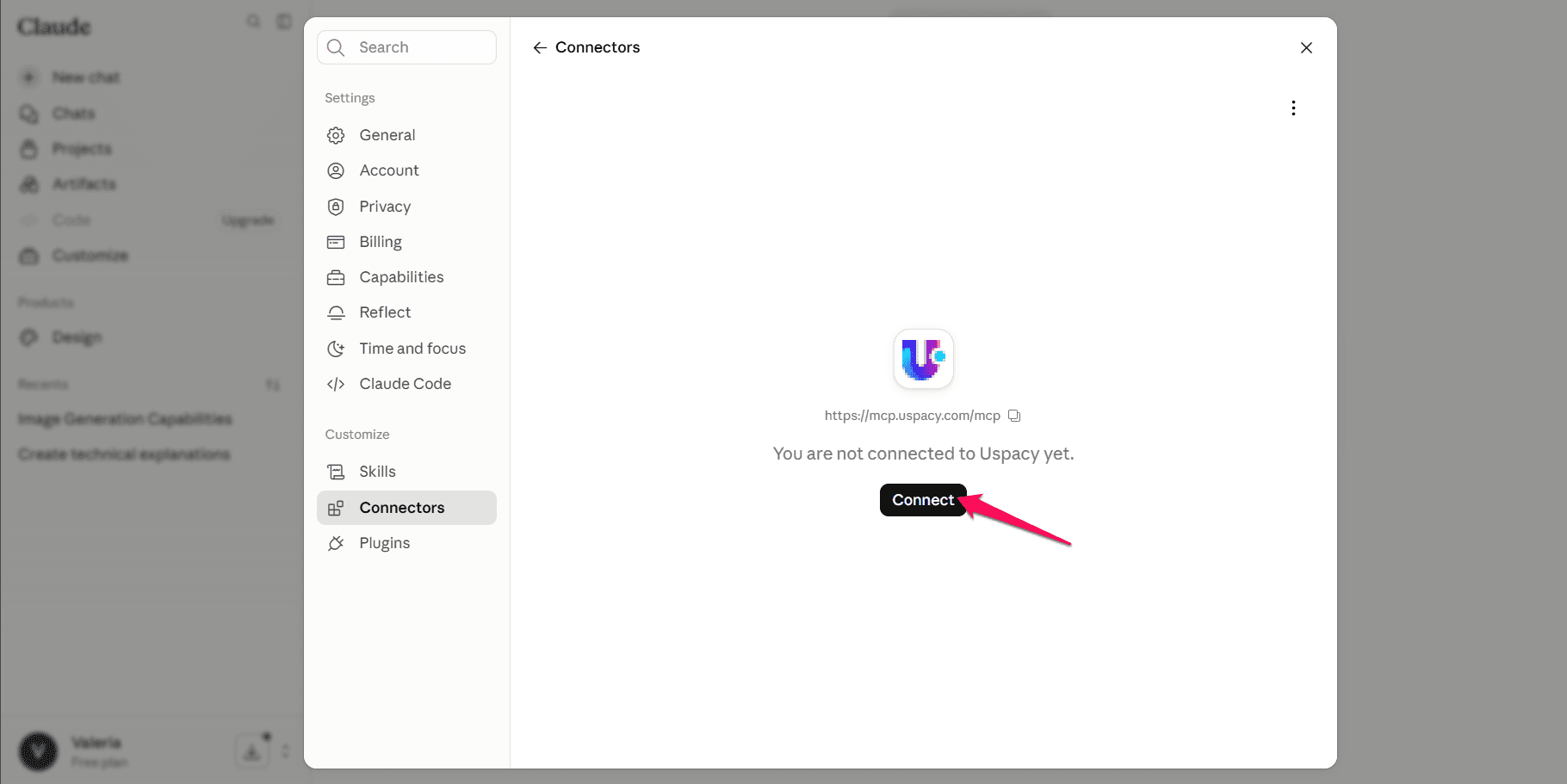Viewport: 1567px width, 784px height.
Task: Click the Uspacy logo icon
Action: (924, 359)
